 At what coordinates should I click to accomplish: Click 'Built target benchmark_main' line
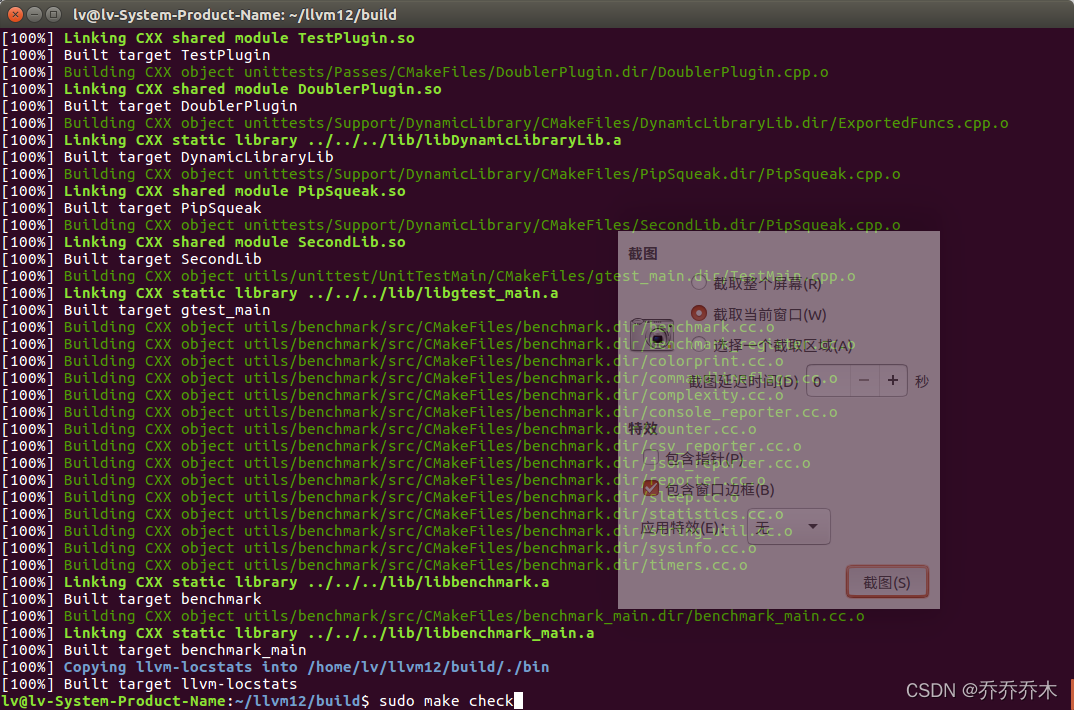coord(153,649)
